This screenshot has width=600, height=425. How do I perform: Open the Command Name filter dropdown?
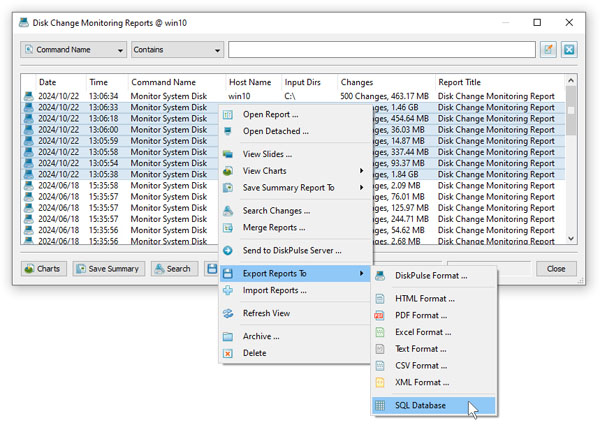click(x=73, y=50)
